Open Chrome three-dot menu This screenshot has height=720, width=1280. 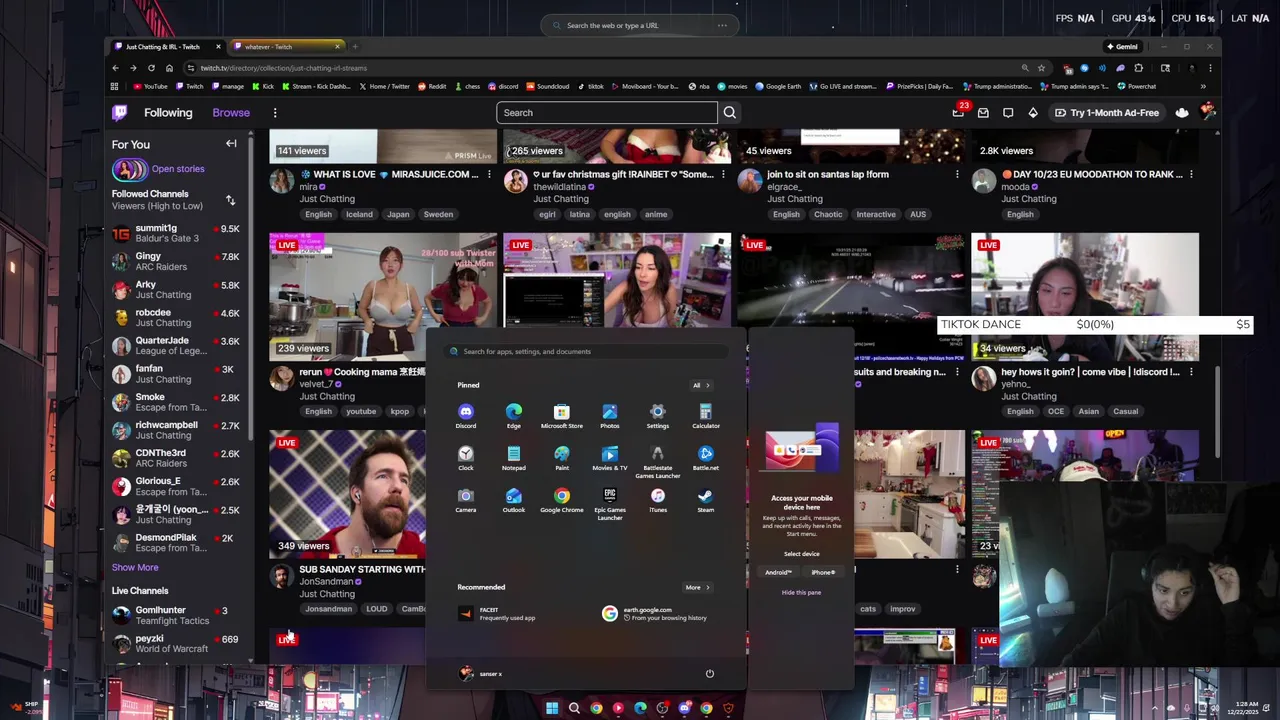[1210, 68]
